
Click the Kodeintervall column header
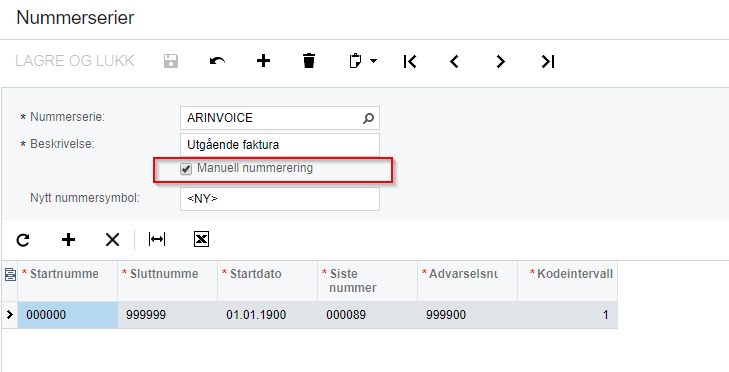click(568, 281)
